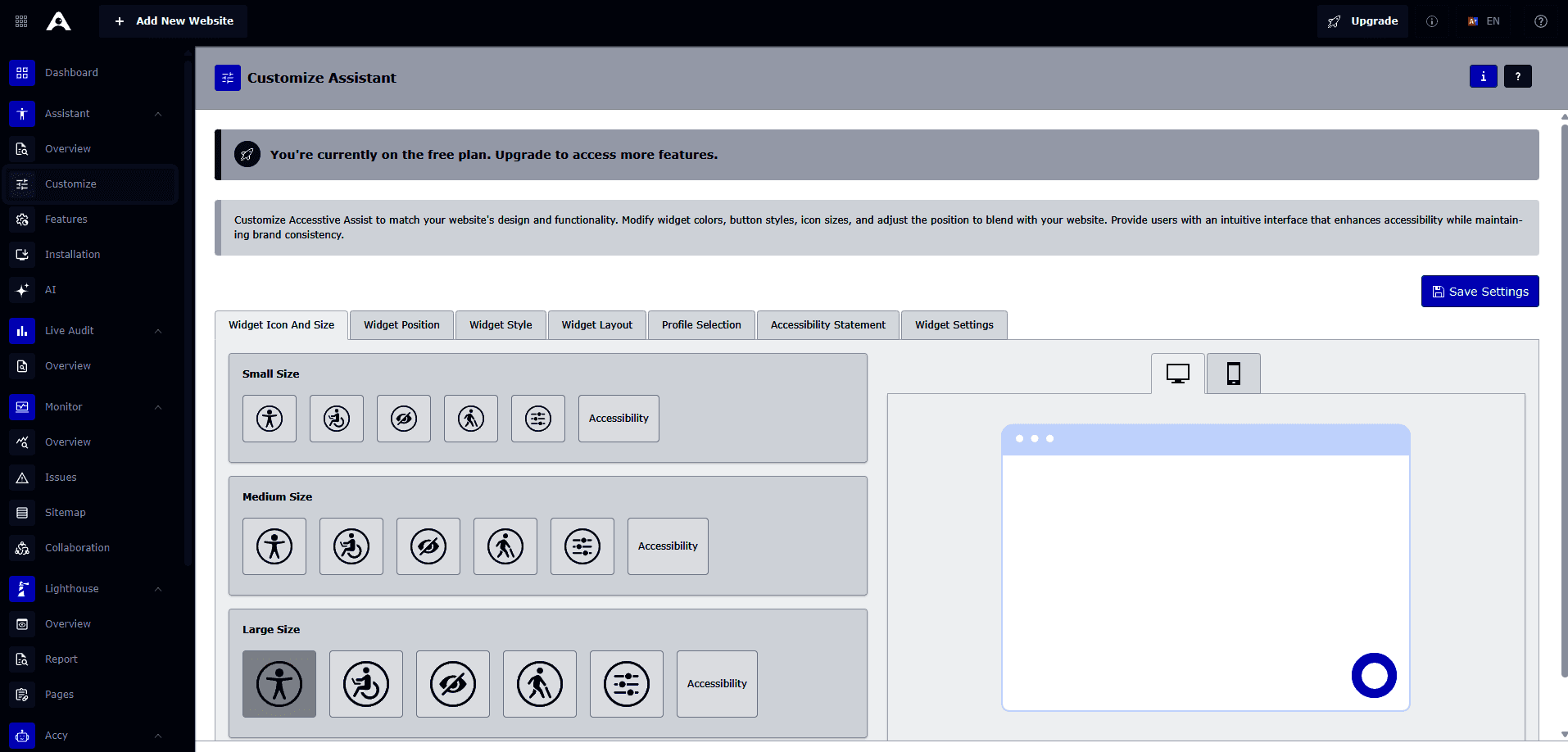This screenshot has width=1568, height=752.
Task: Pick the walking person icon in Large Size
Action: 538,683
